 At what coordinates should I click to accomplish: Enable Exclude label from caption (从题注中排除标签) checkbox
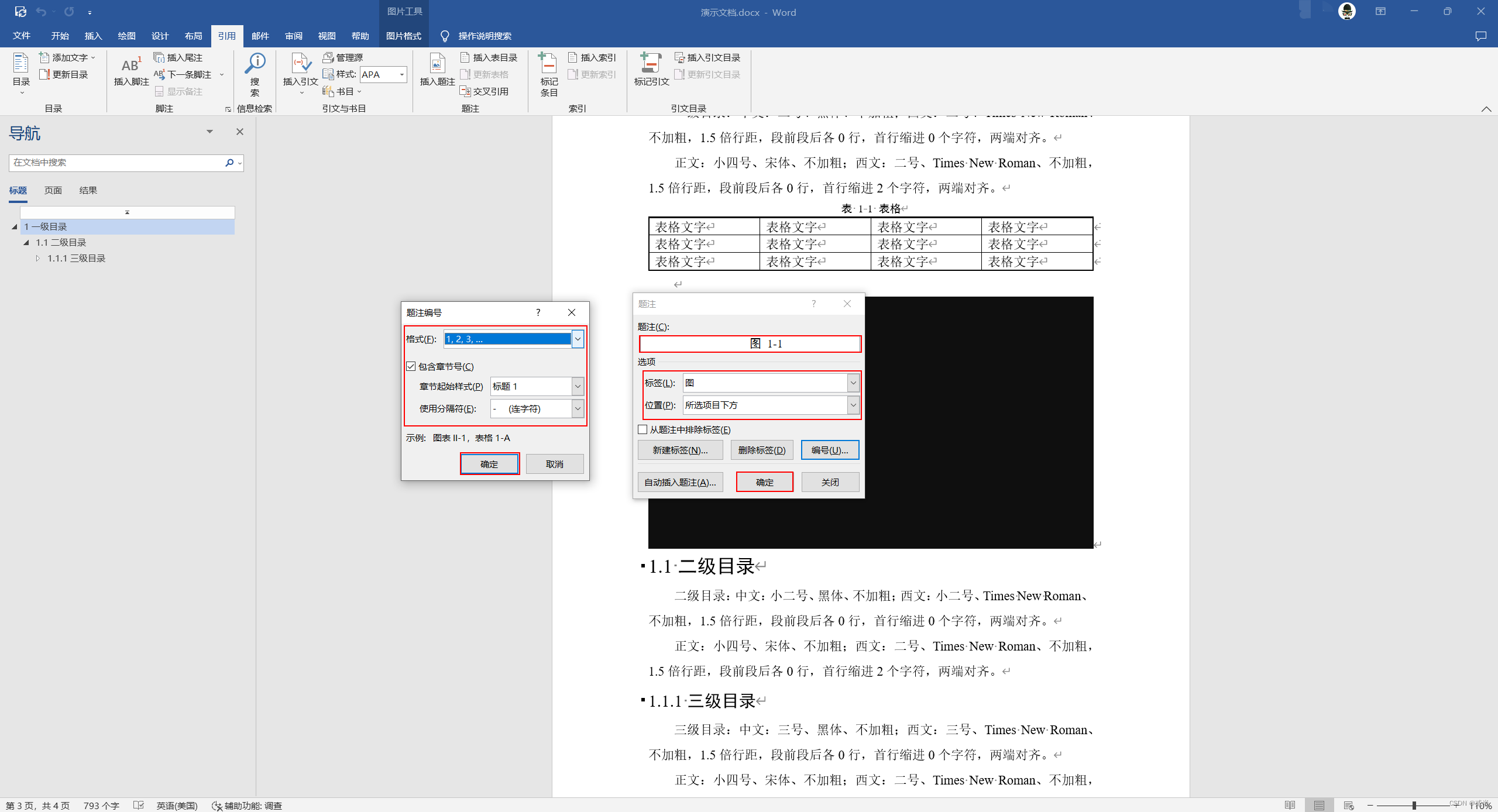pyautogui.click(x=643, y=429)
